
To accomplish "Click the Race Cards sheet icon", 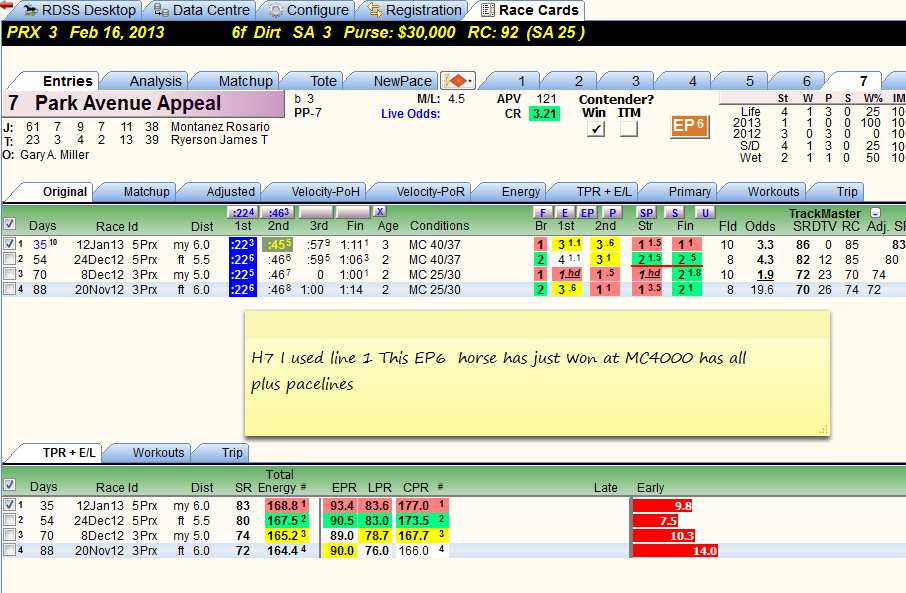I will tap(488, 10).
